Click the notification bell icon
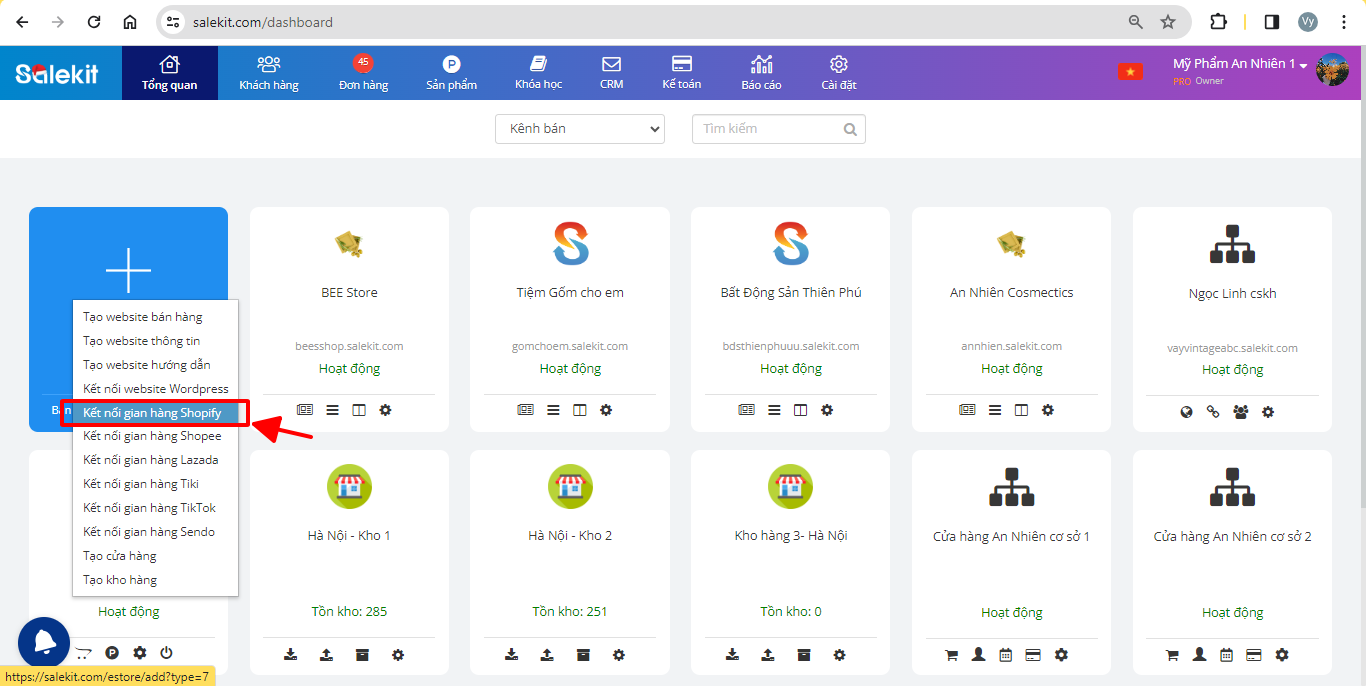 click(x=44, y=643)
